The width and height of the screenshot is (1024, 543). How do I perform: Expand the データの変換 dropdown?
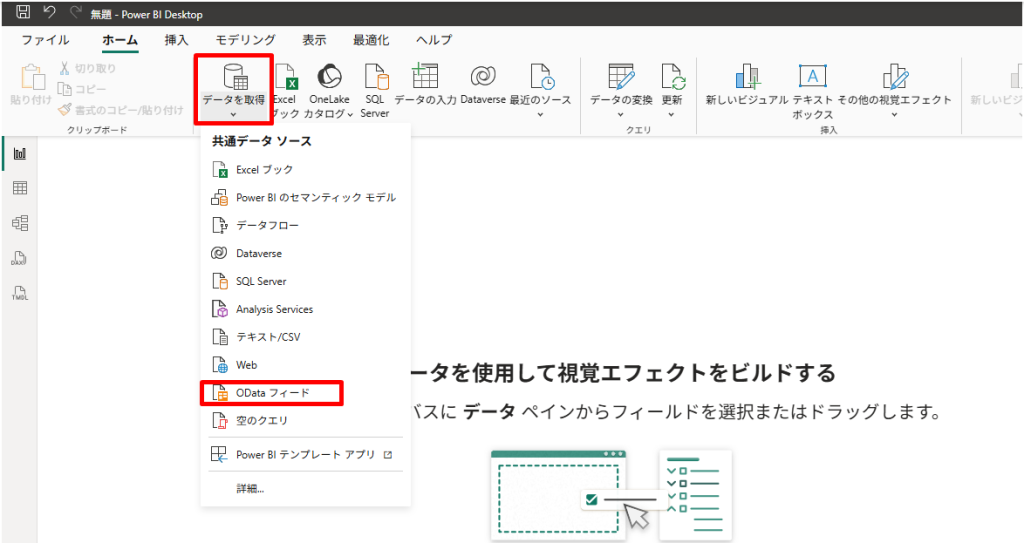click(620, 114)
